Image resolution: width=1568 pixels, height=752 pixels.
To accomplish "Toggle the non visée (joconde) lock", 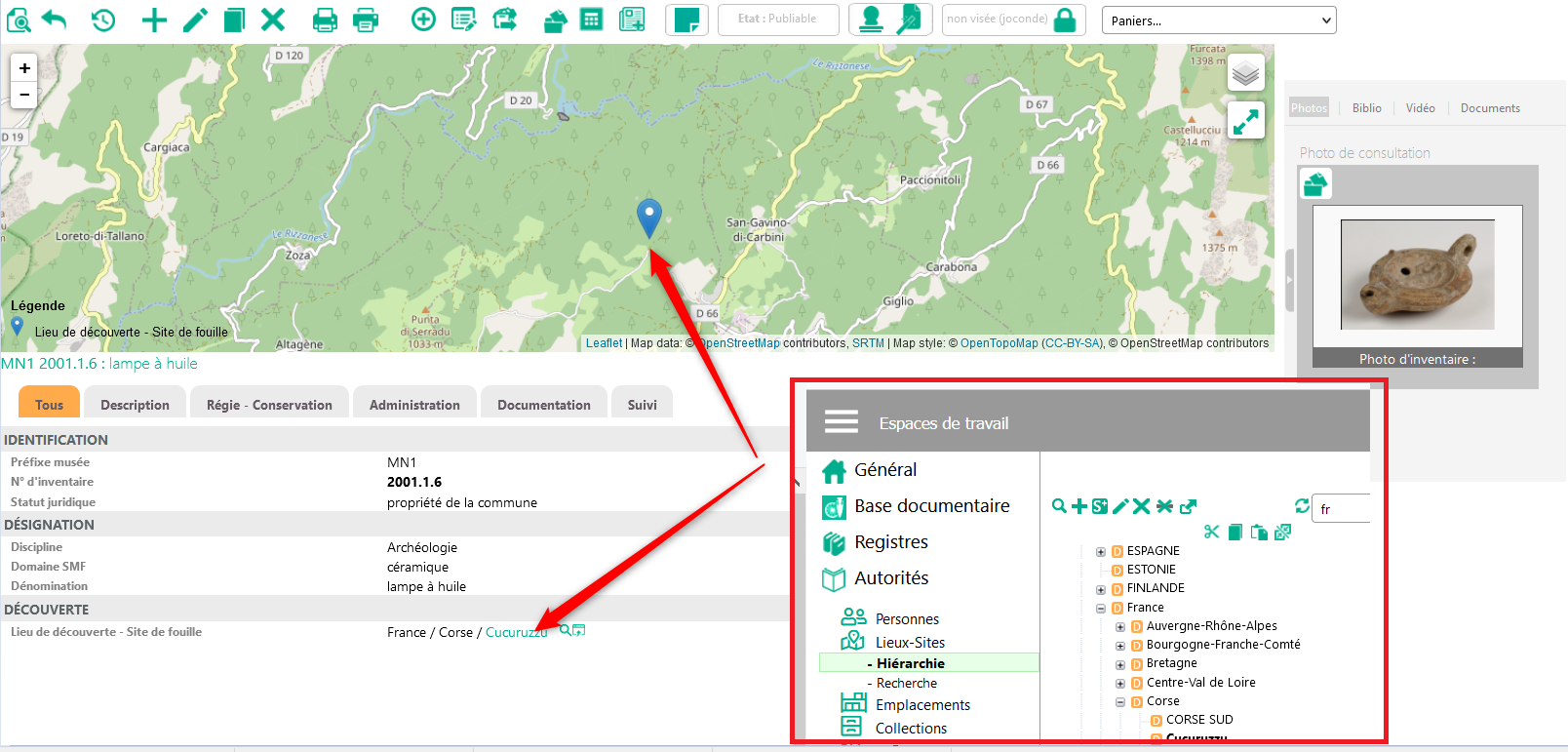I will click(1065, 20).
